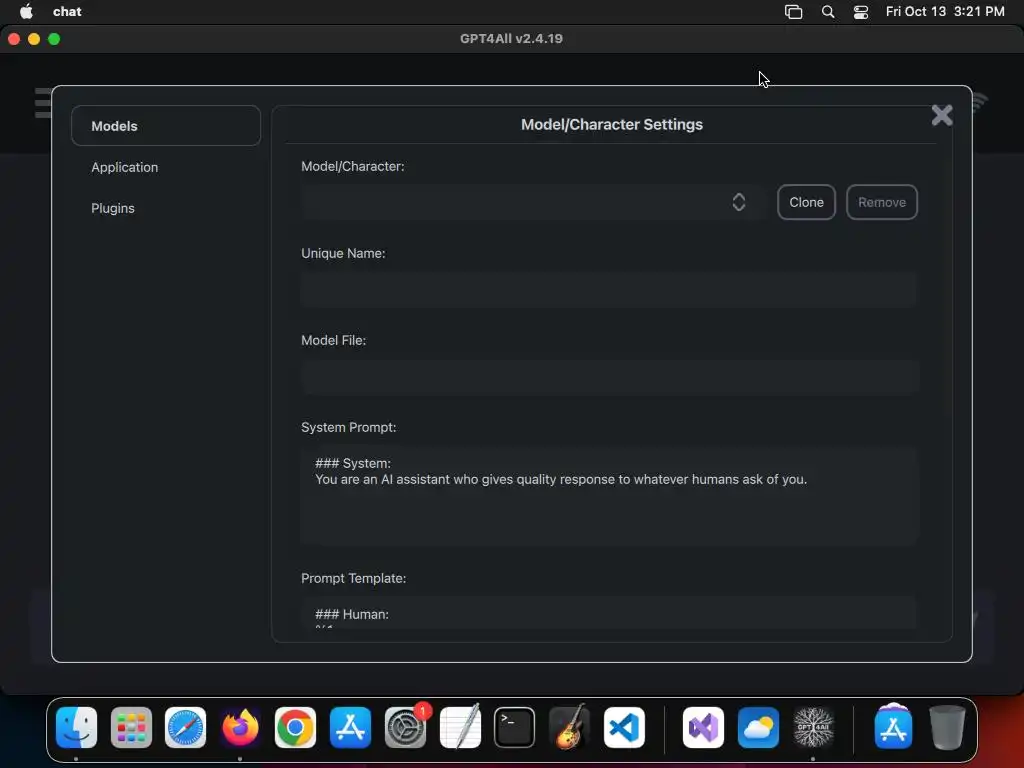Open Visual Studio Code from the dock
The width and height of the screenshot is (1024, 768).
pos(624,728)
